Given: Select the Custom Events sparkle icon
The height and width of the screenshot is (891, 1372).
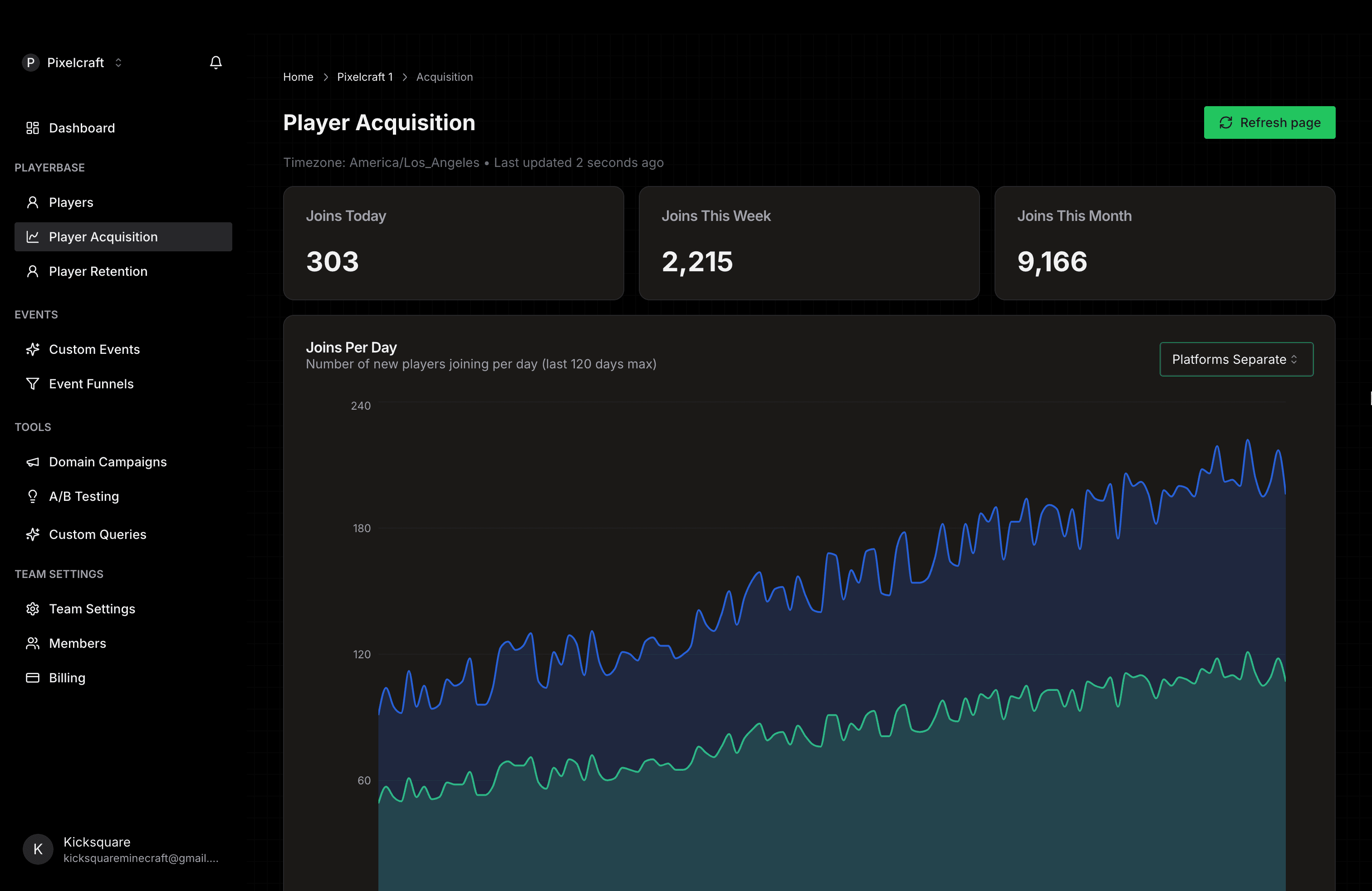Looking at the screenshot, I should [x=33, y=349].
